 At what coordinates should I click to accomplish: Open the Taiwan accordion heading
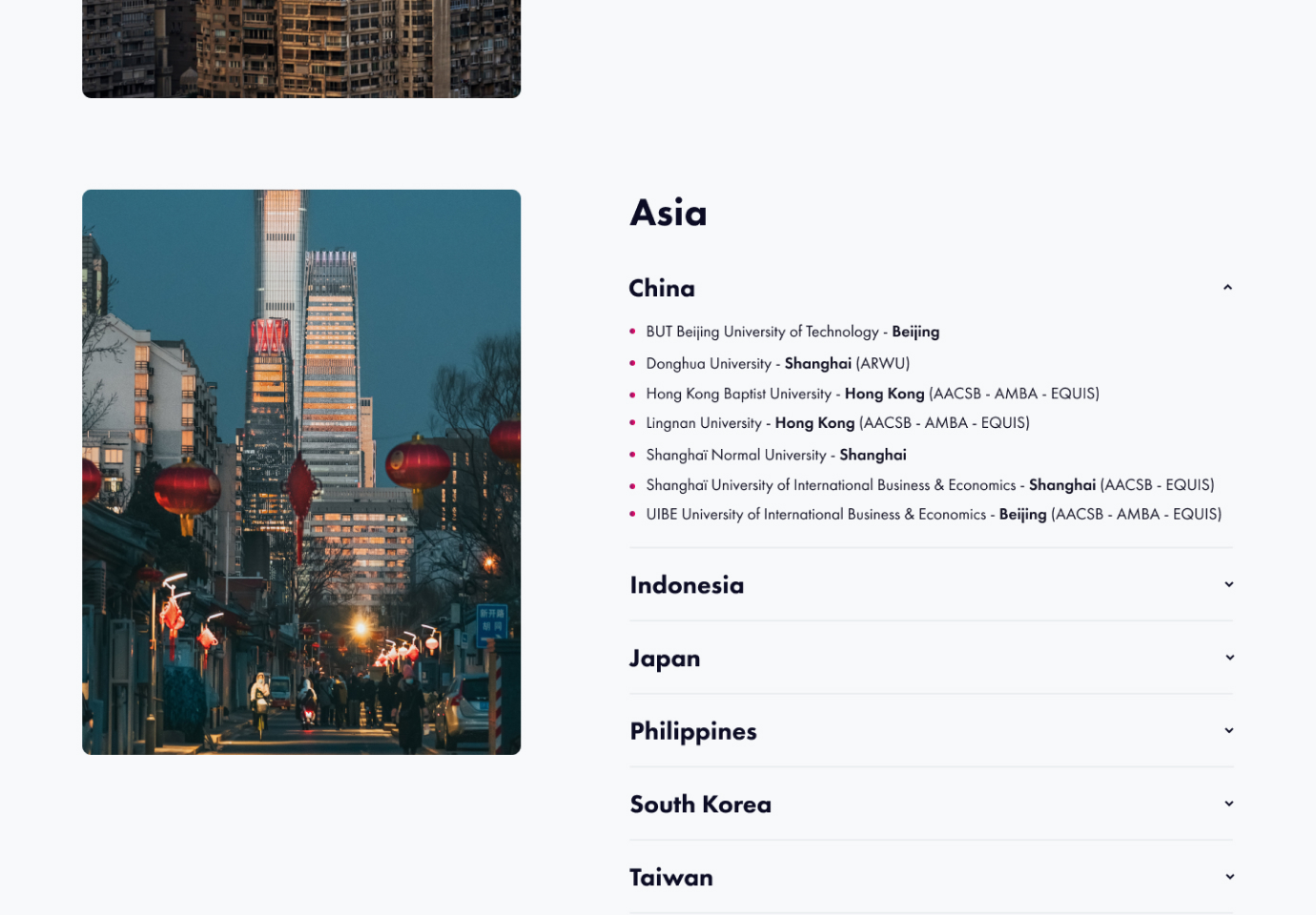(x=671, y=877)
